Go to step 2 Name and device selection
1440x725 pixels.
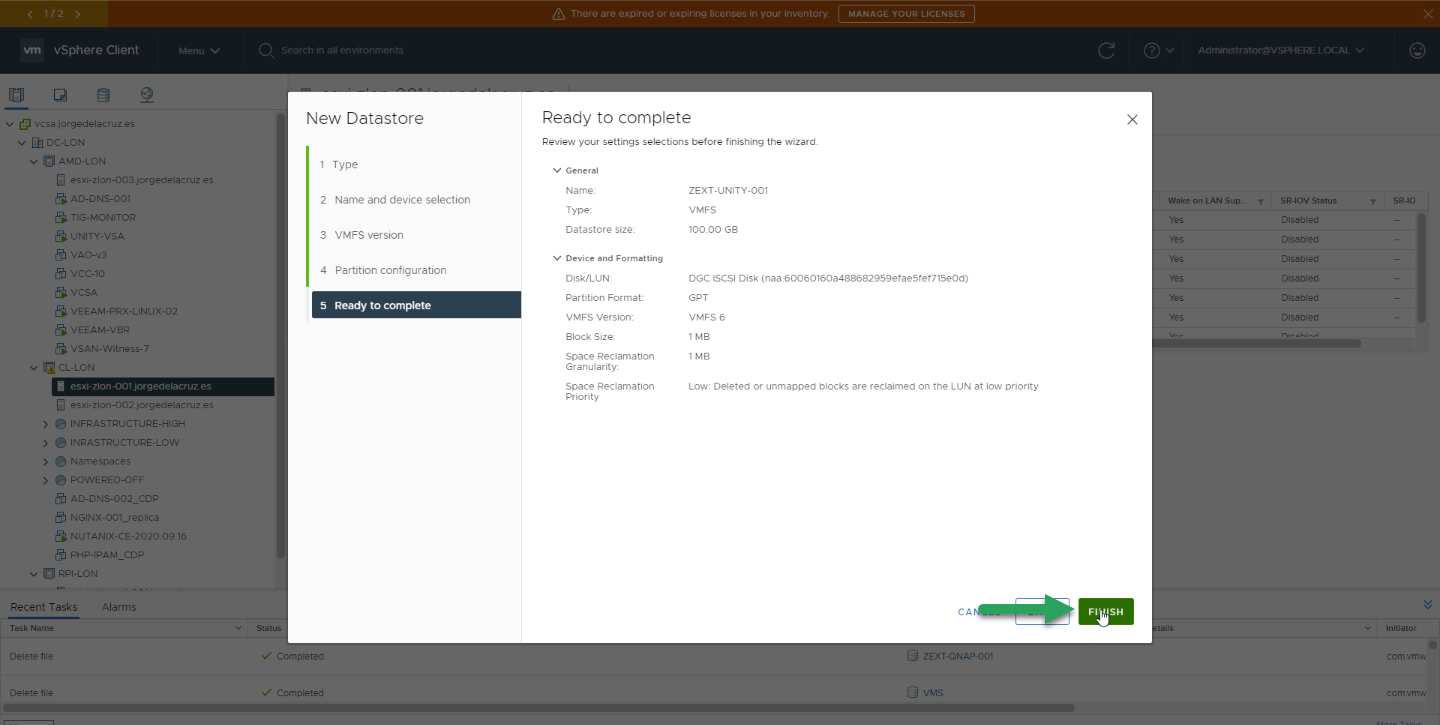[415, 200]
